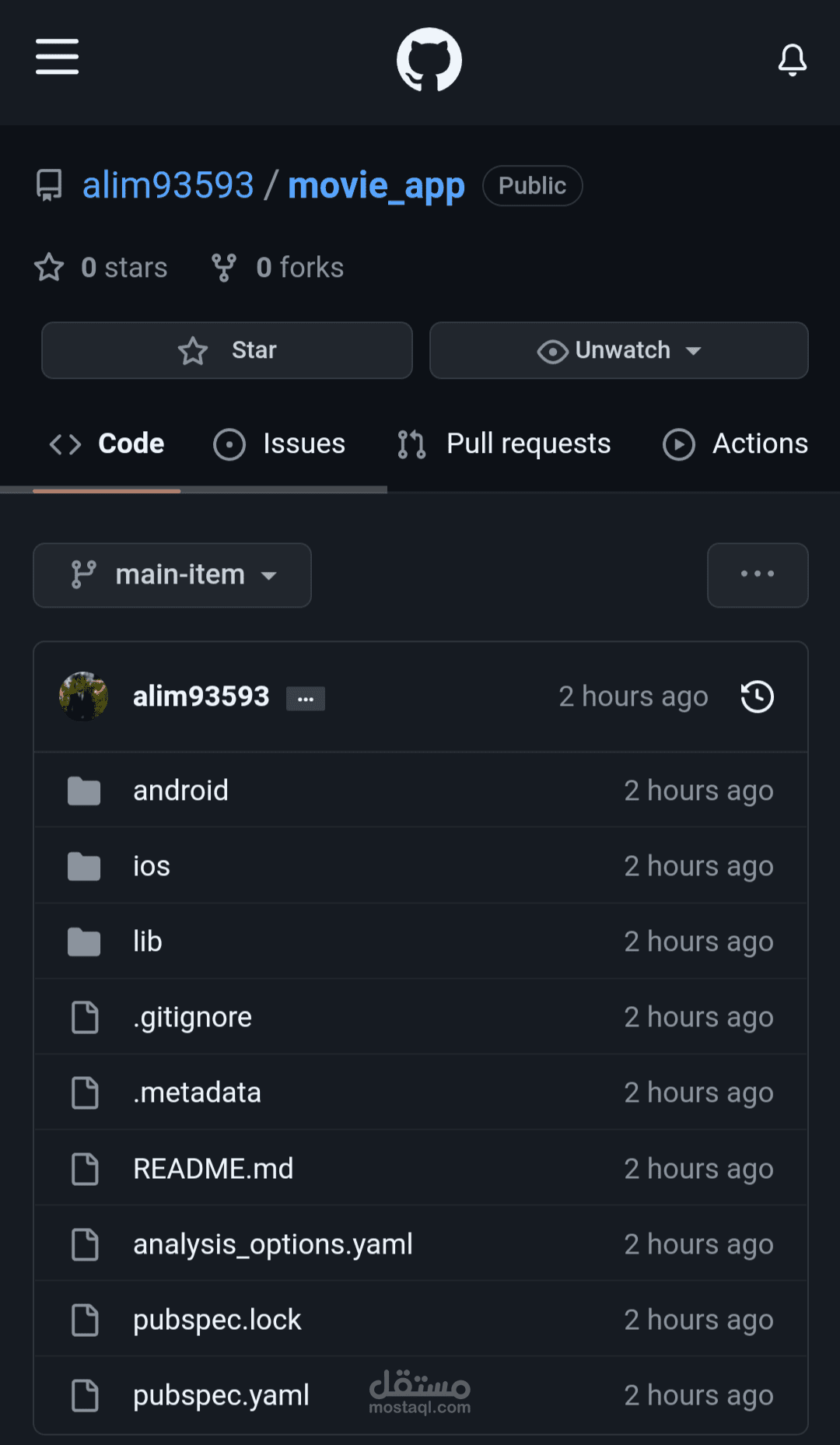Open the movie_app repository link

click(x=376, y=185)
